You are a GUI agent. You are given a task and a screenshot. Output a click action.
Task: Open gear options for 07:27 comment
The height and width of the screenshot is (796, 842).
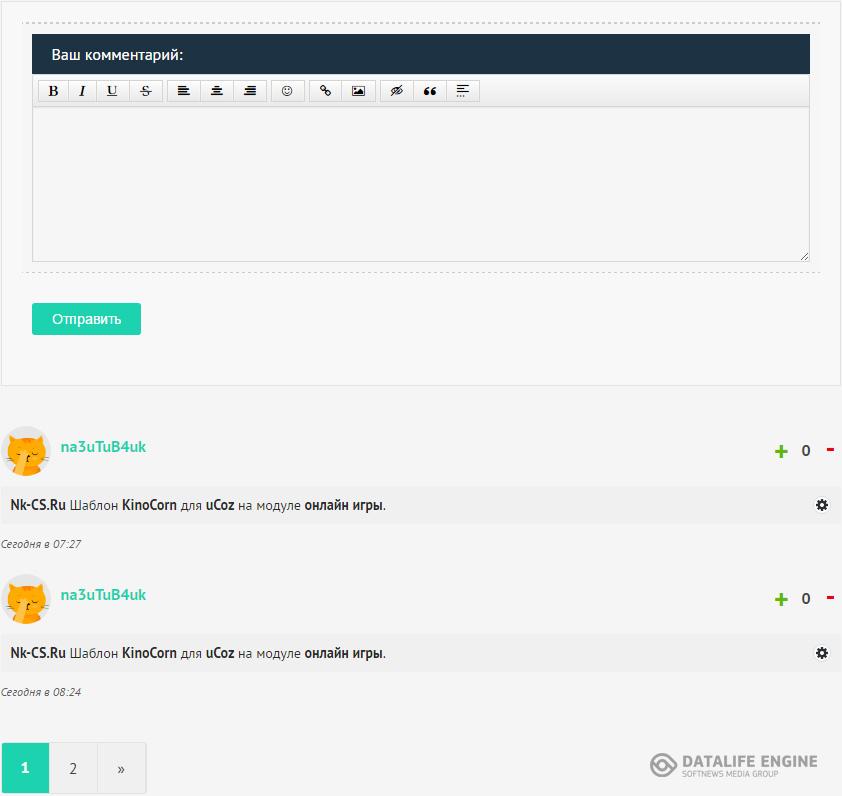(822, 505)
